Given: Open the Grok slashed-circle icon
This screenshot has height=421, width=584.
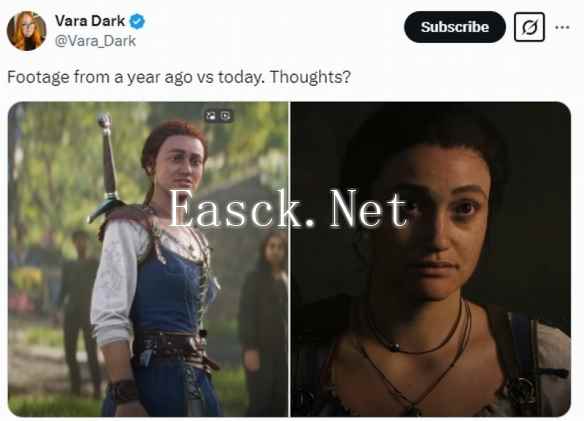Looking at the screenshot, I should tap(529, 27).
